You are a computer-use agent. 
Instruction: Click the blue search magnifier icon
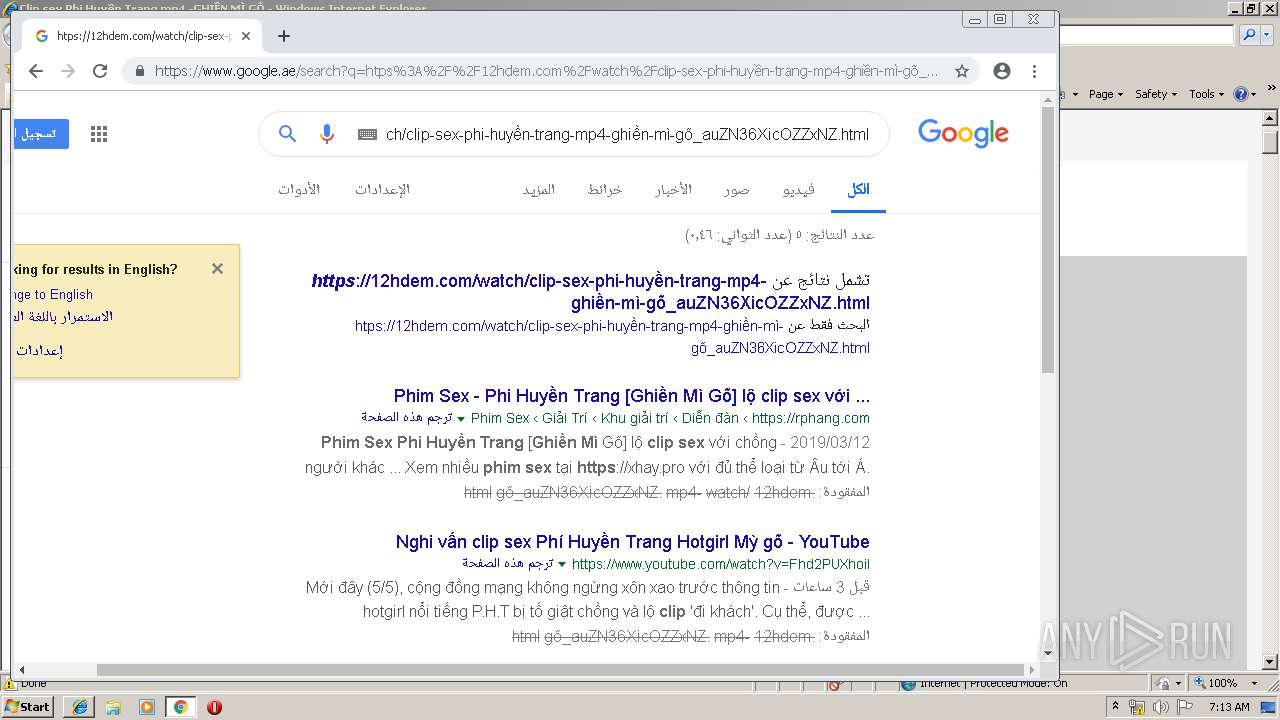[x=288, y=134]
